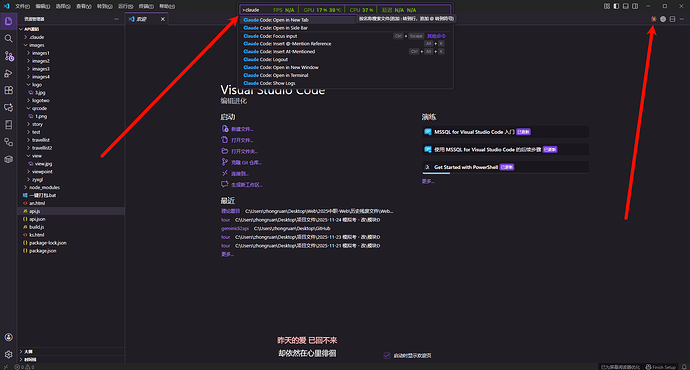Collapse the logo folder
The height and width of the screenshot is (370, 690).
click(70, 84)
